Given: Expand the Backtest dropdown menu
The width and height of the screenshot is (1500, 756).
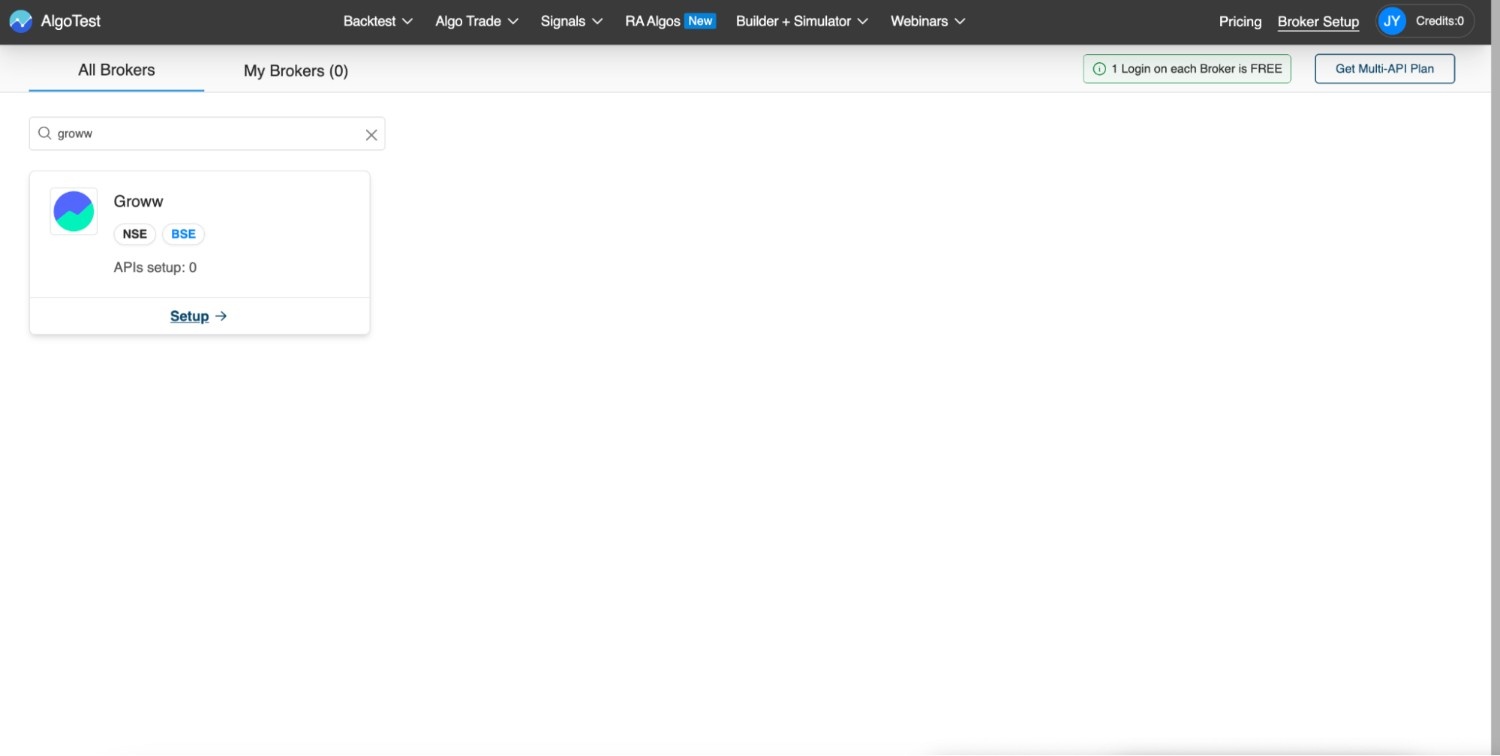Looking at the screenshot, I should tap(378, 21).
